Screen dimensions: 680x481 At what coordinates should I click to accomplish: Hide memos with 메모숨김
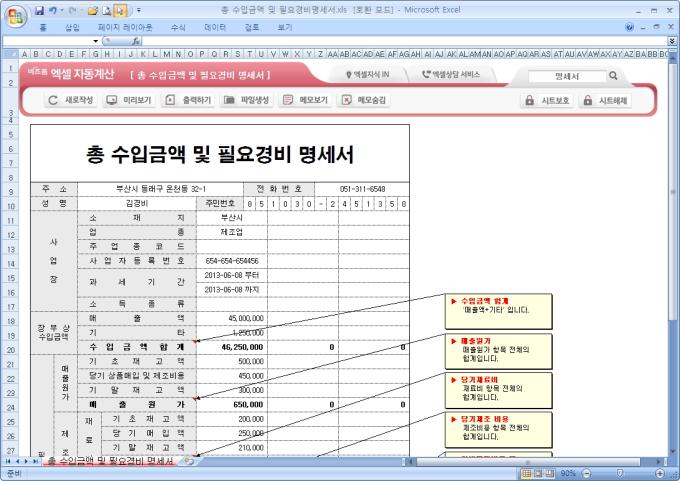coord(364,100)
